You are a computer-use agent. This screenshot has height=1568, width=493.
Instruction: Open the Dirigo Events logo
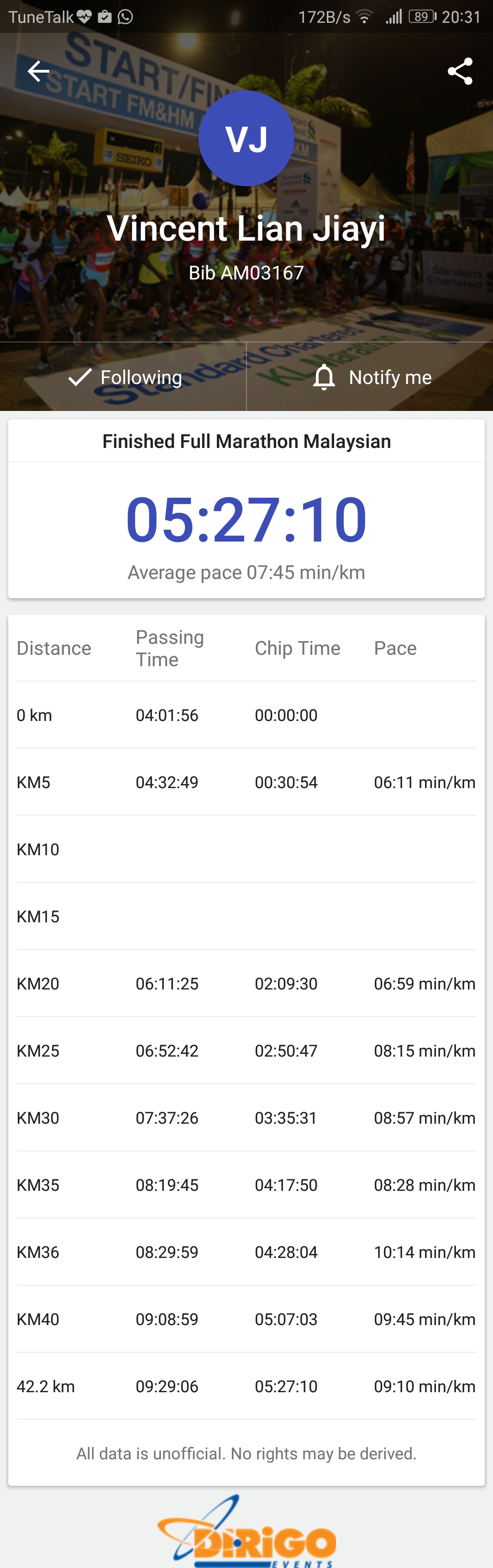coord(246,1532)
